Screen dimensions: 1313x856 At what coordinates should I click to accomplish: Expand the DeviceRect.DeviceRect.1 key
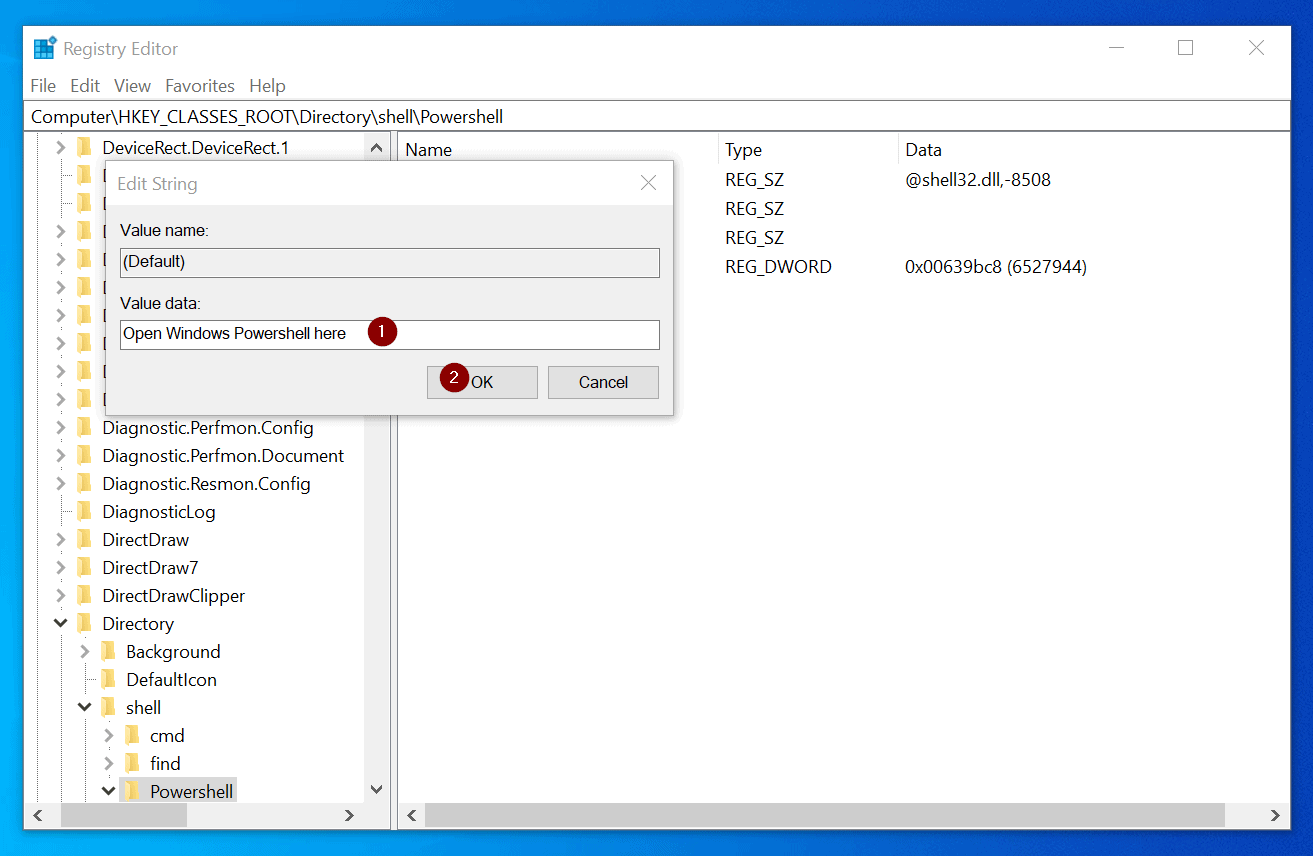click(x=60, y=148)
